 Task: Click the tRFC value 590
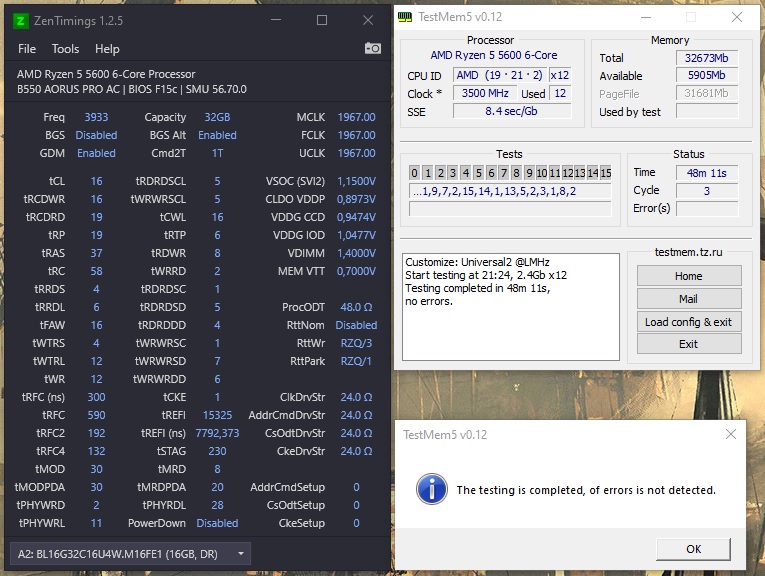pyautogui.click(x=96, y=415)
